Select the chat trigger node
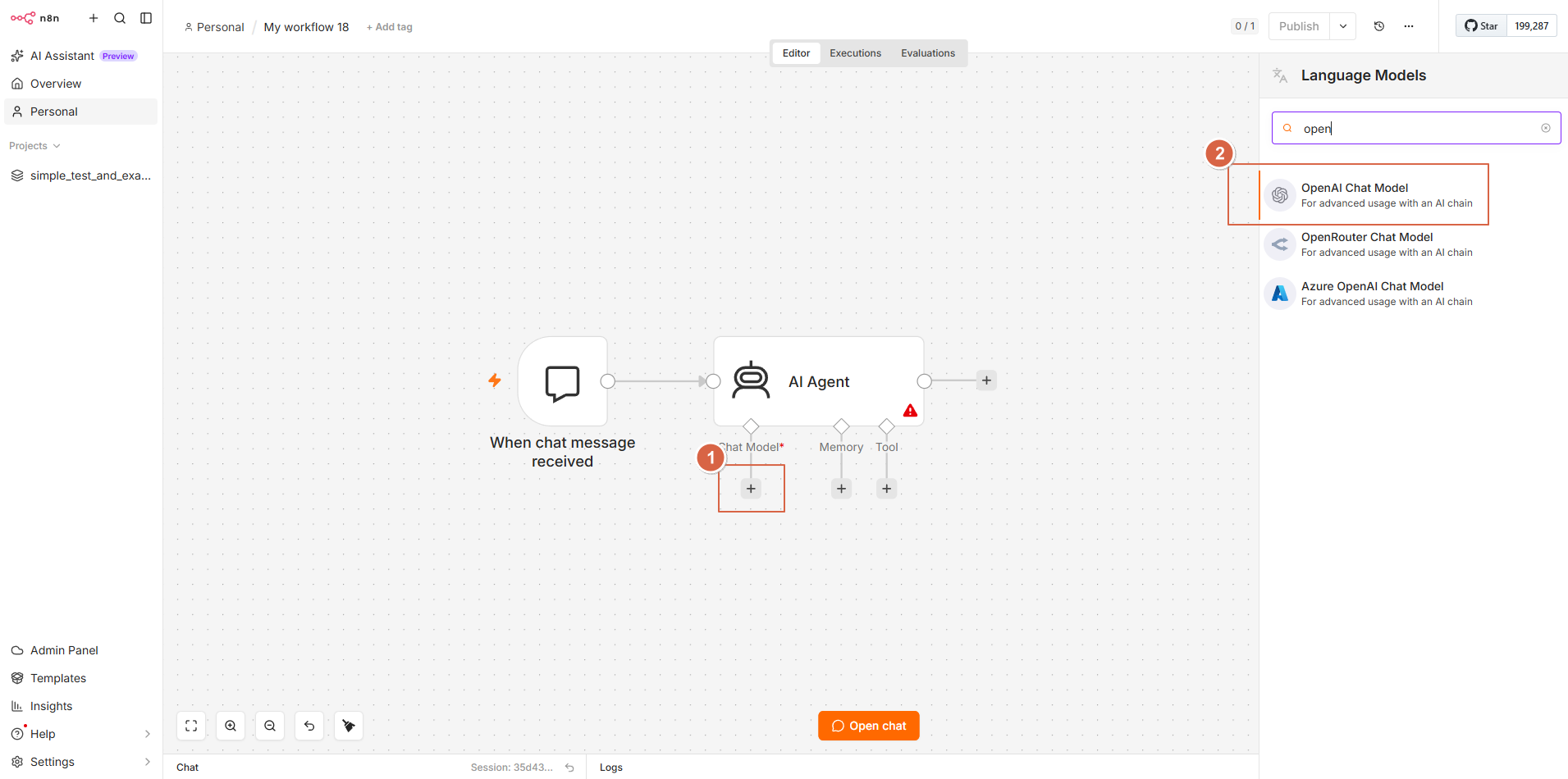Viewport: 1568px width, 779px height. coord(563,381)
